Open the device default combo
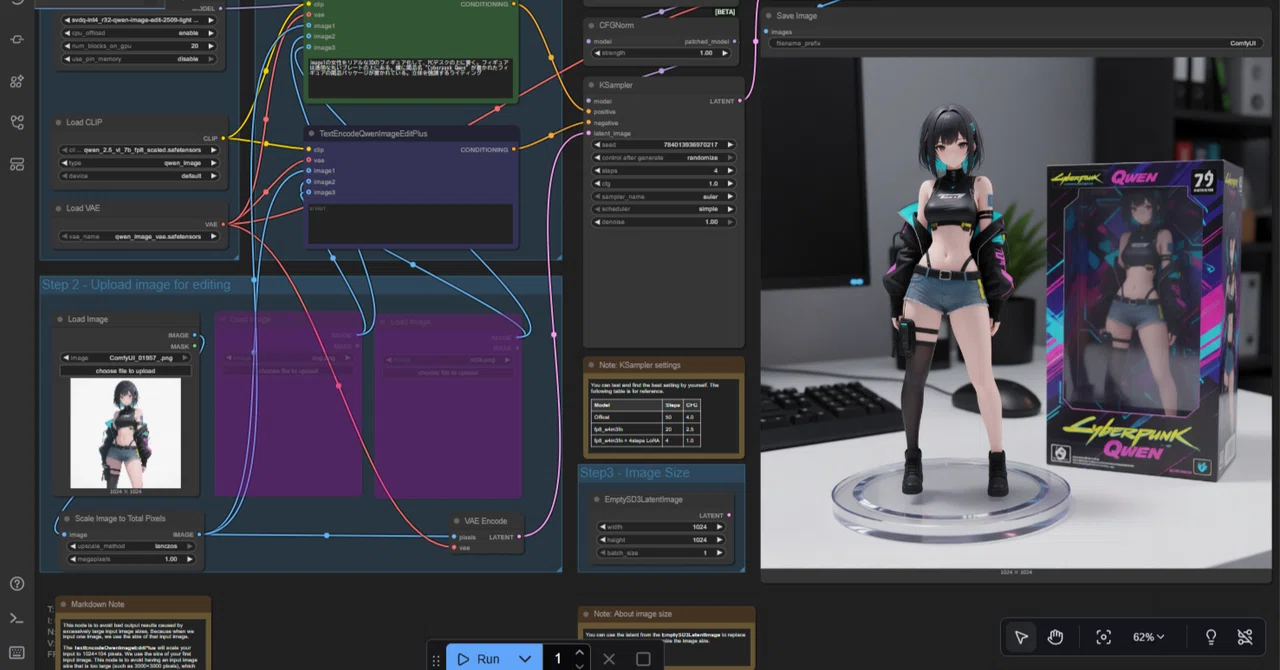The image size is (1280, 670). pos(140,176)
